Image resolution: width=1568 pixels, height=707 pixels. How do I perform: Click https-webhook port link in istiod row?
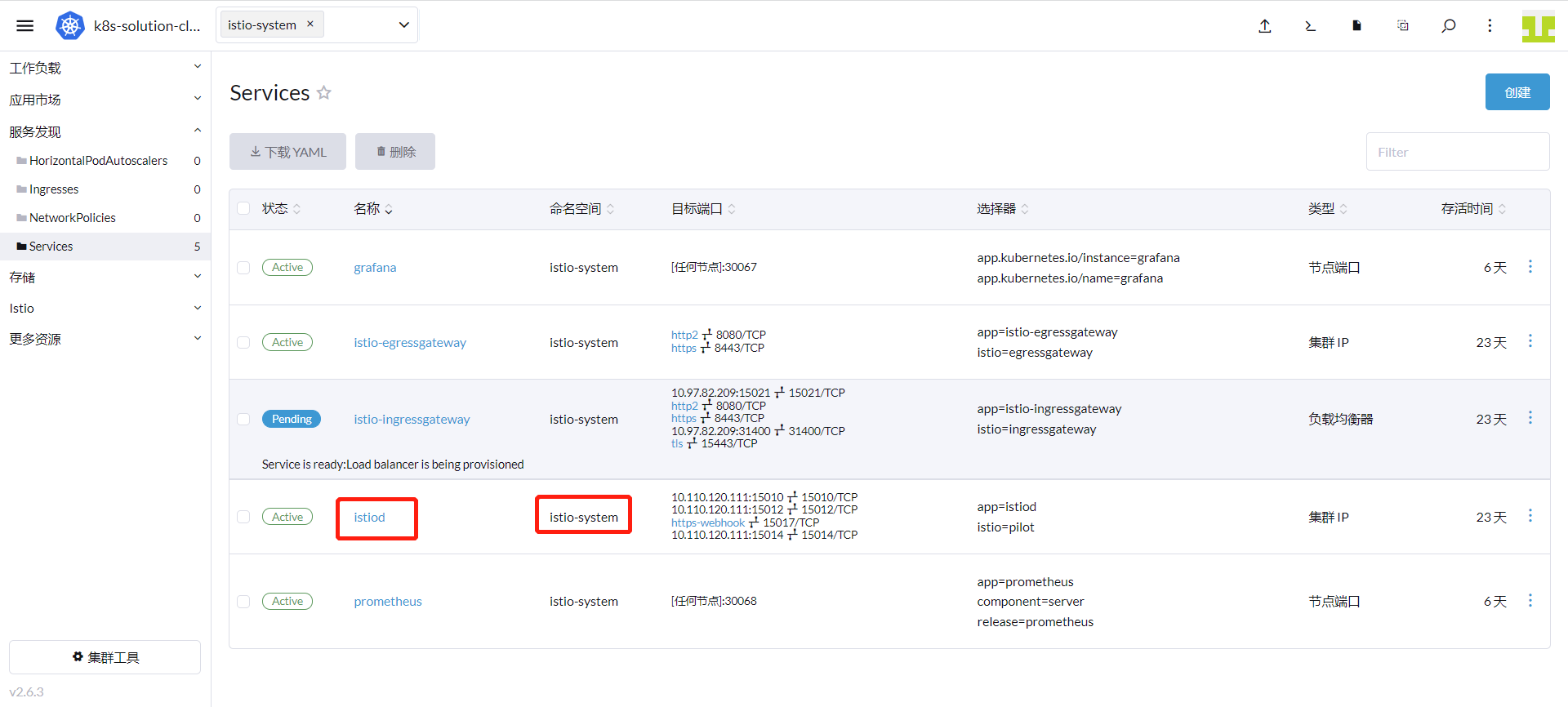[x=708, y=522]
